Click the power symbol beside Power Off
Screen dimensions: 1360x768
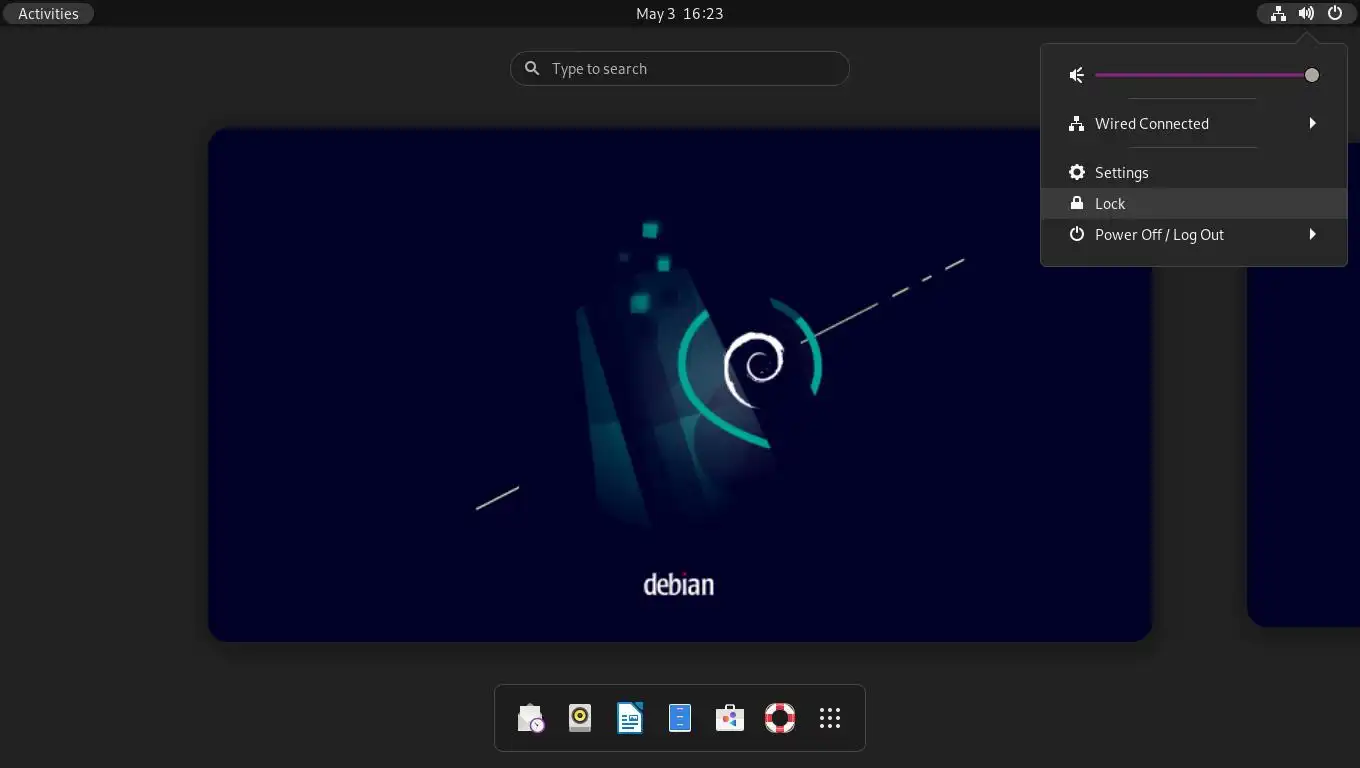click(x=1077, y=234)
